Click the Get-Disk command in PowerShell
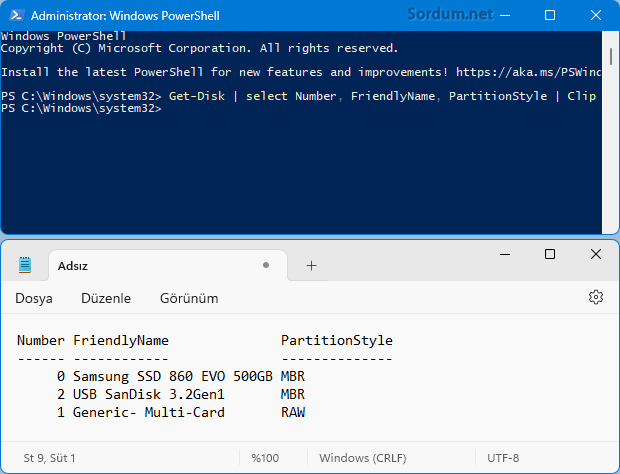The image size is (620, 474). pyautogui.click(x=197, y=96)
